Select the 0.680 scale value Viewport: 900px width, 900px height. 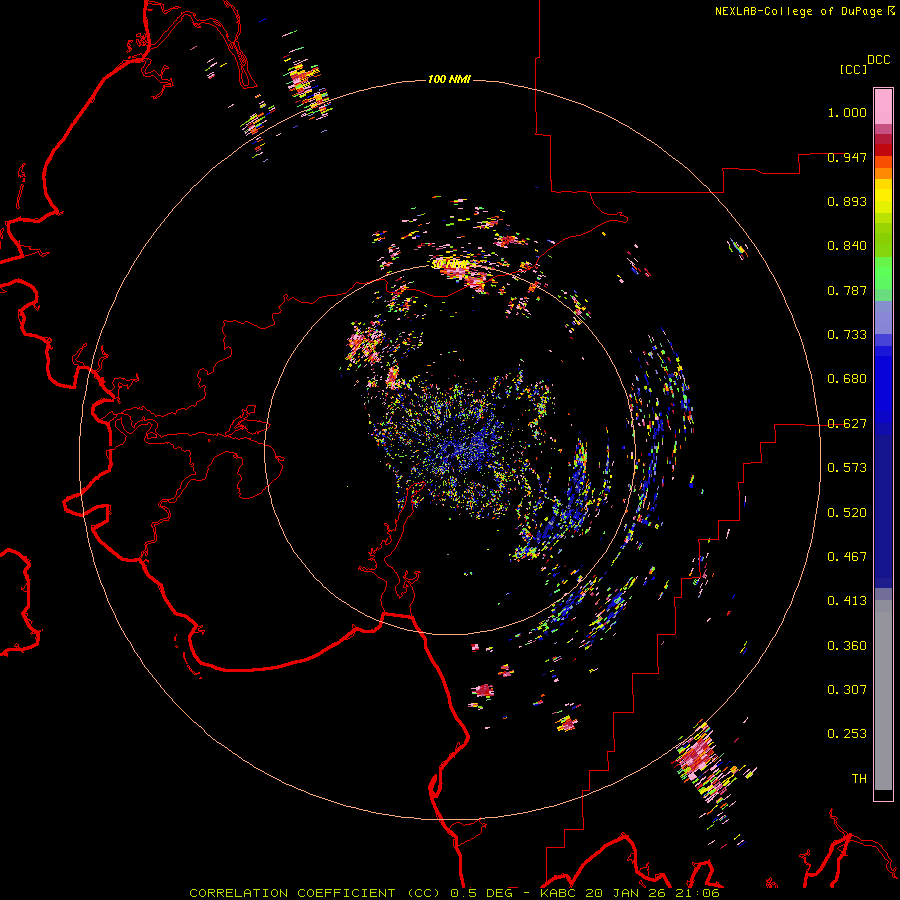[847, 379]
